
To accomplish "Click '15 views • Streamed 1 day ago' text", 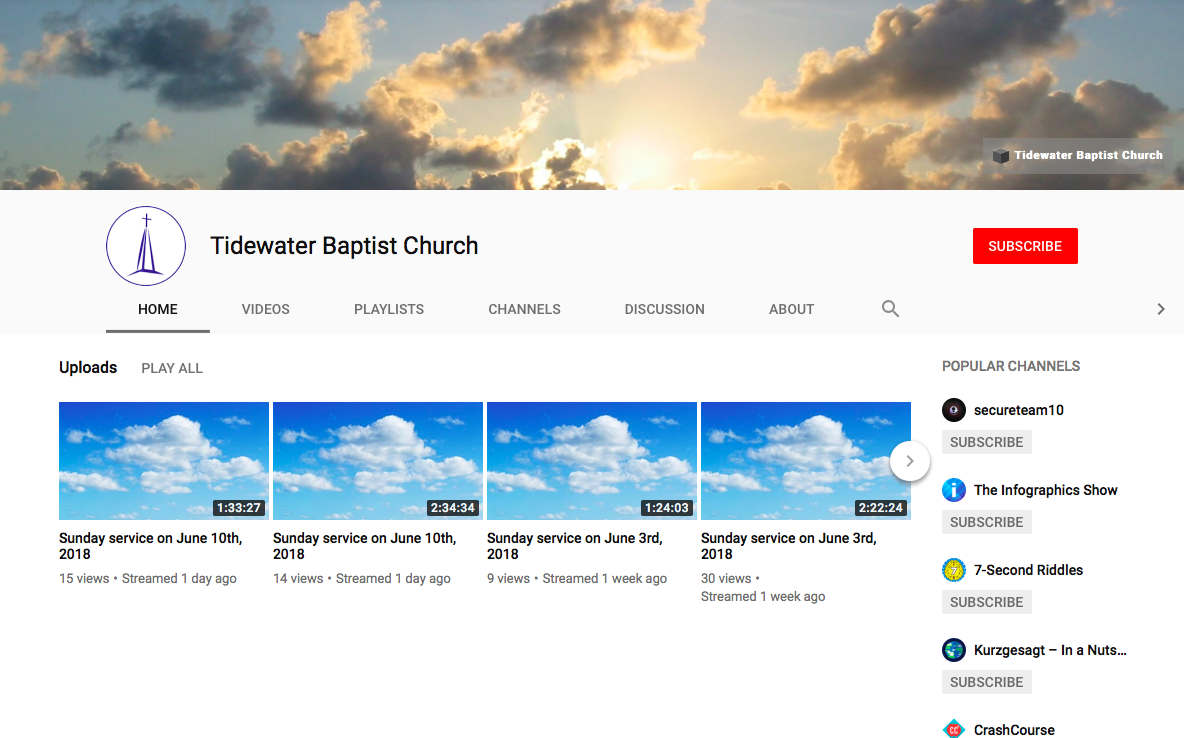I will [147, 579].
